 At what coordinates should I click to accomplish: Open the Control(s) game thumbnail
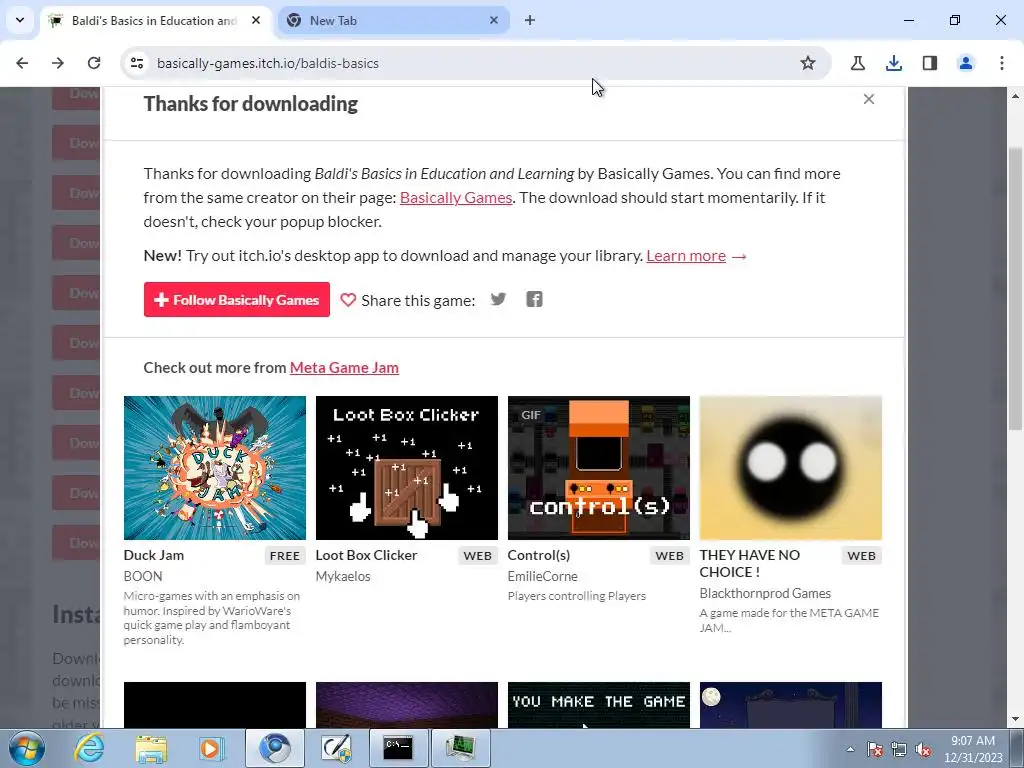(x=599, y=468)
